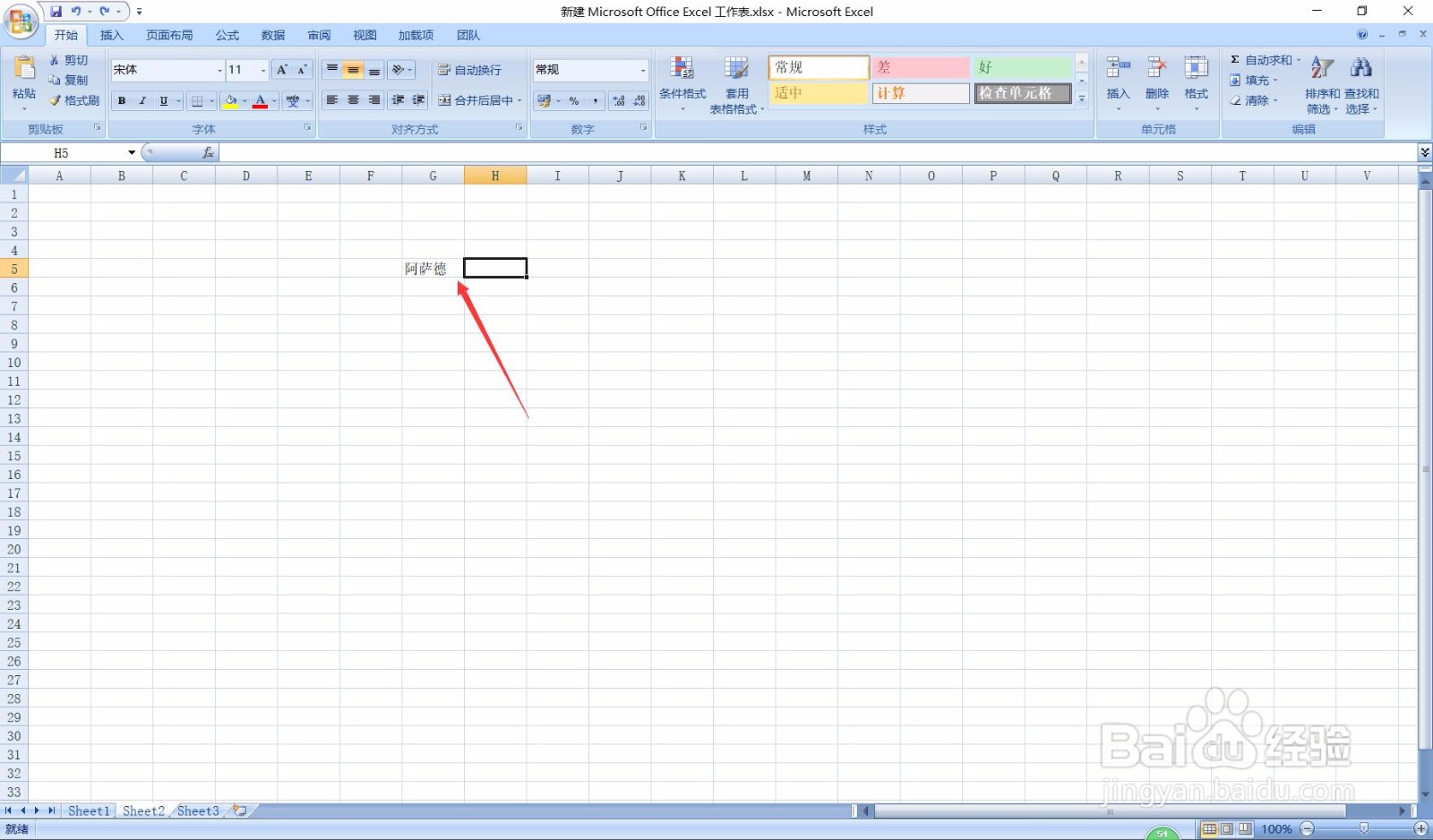Open the Name Box dropdown arrow
The height and width of the screenshot is (840, 1433).
(x=132, y=153)
